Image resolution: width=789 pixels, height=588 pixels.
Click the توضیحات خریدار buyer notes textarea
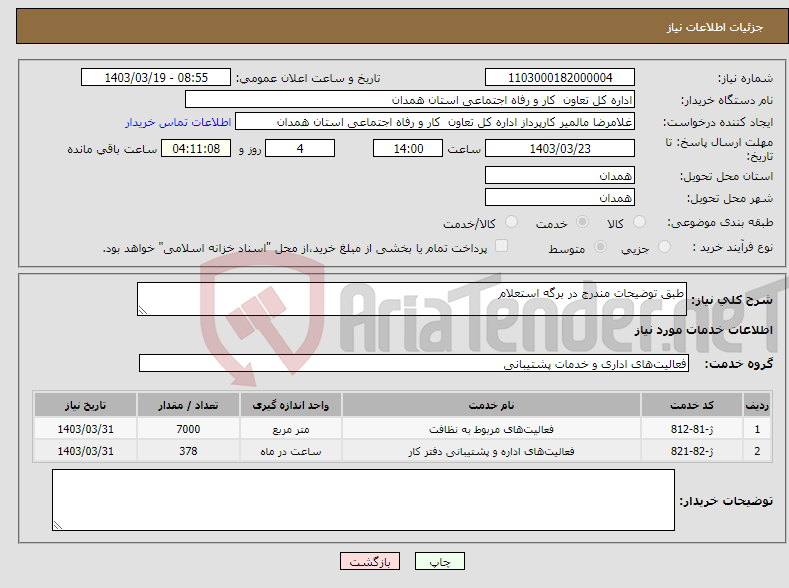(x=363, y=500)
